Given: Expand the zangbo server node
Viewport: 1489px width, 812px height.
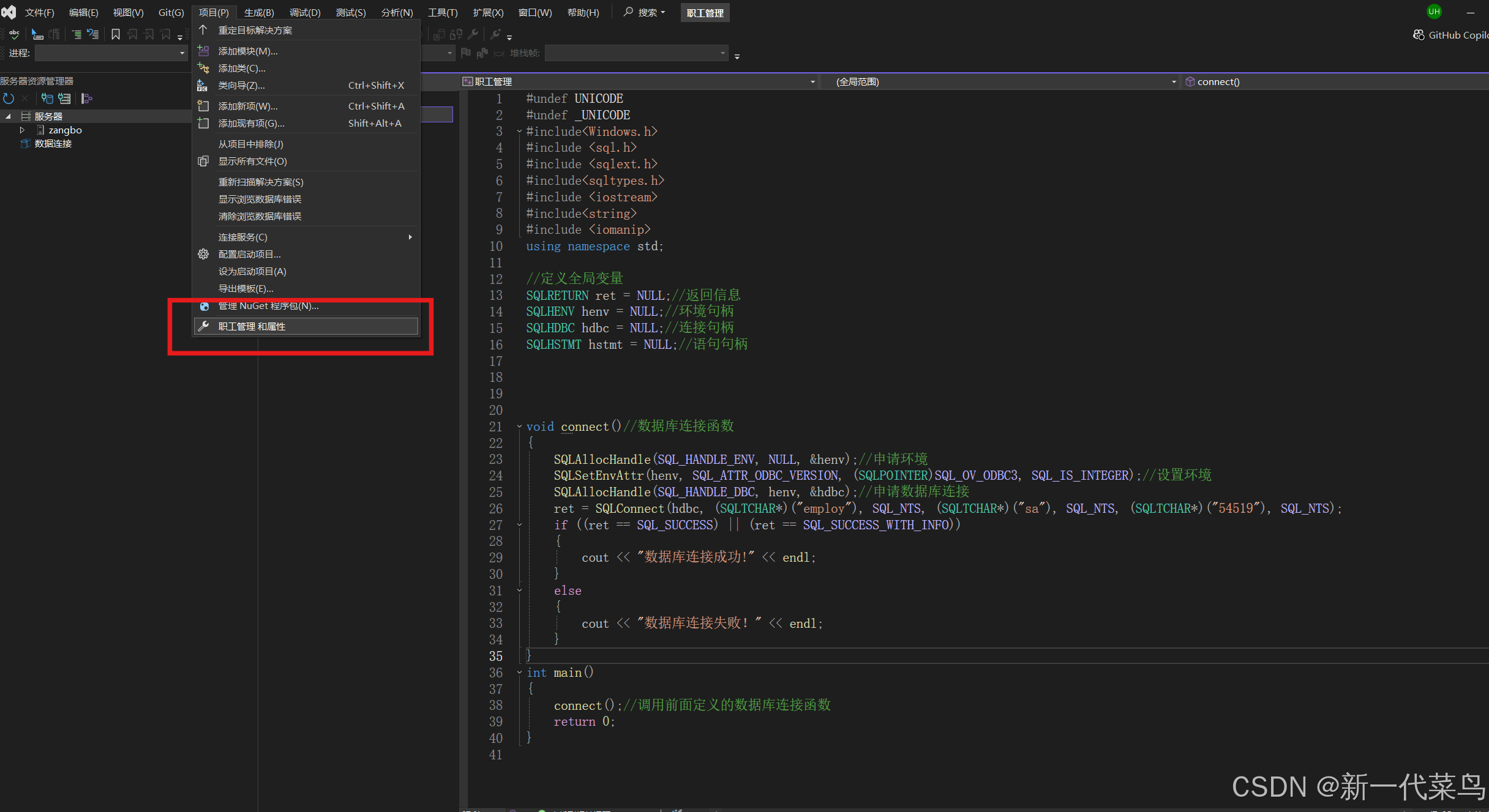Looking at the screenshot, I should click(23, 130).
